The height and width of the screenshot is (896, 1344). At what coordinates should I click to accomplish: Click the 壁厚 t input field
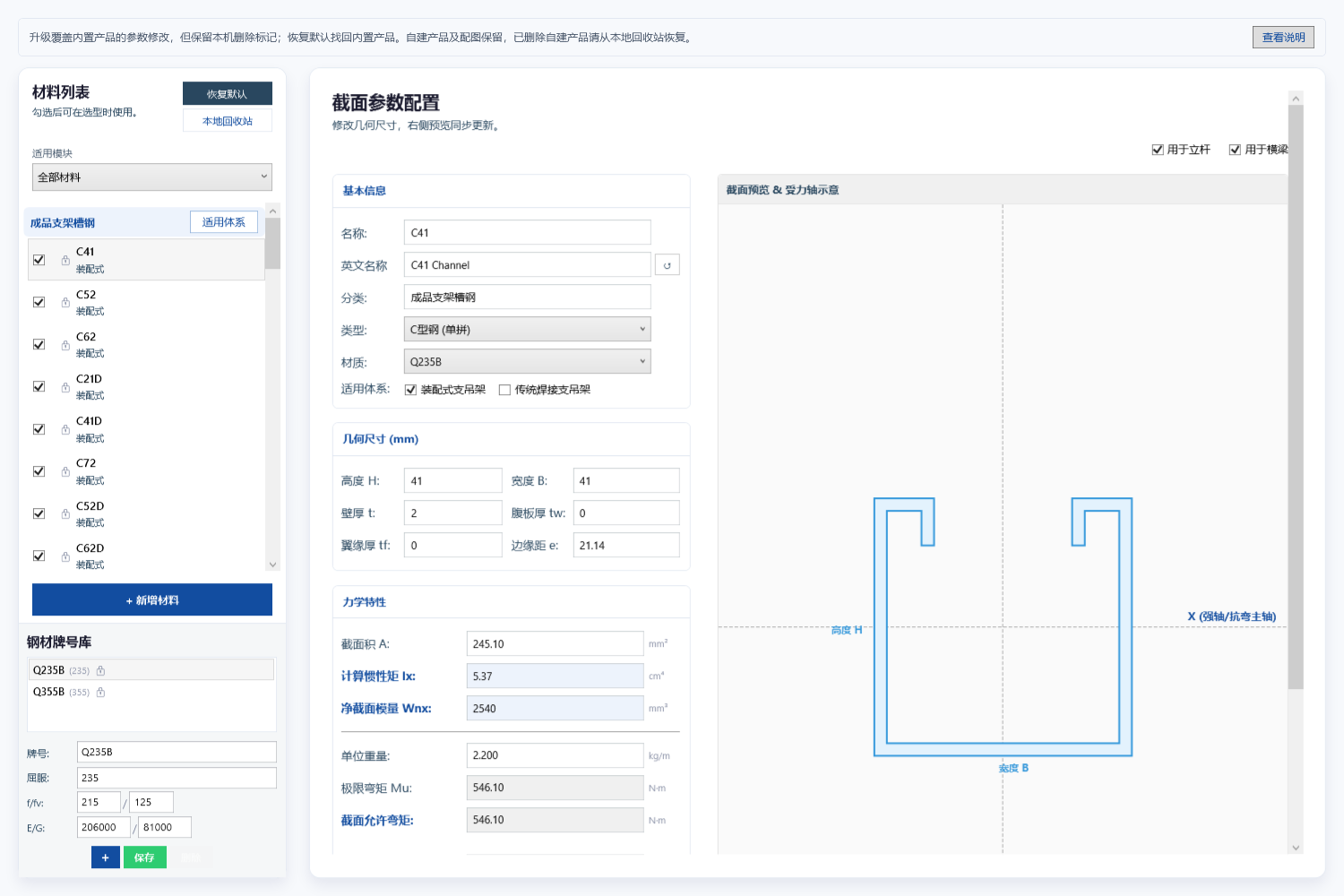click(x=453, y=513)
